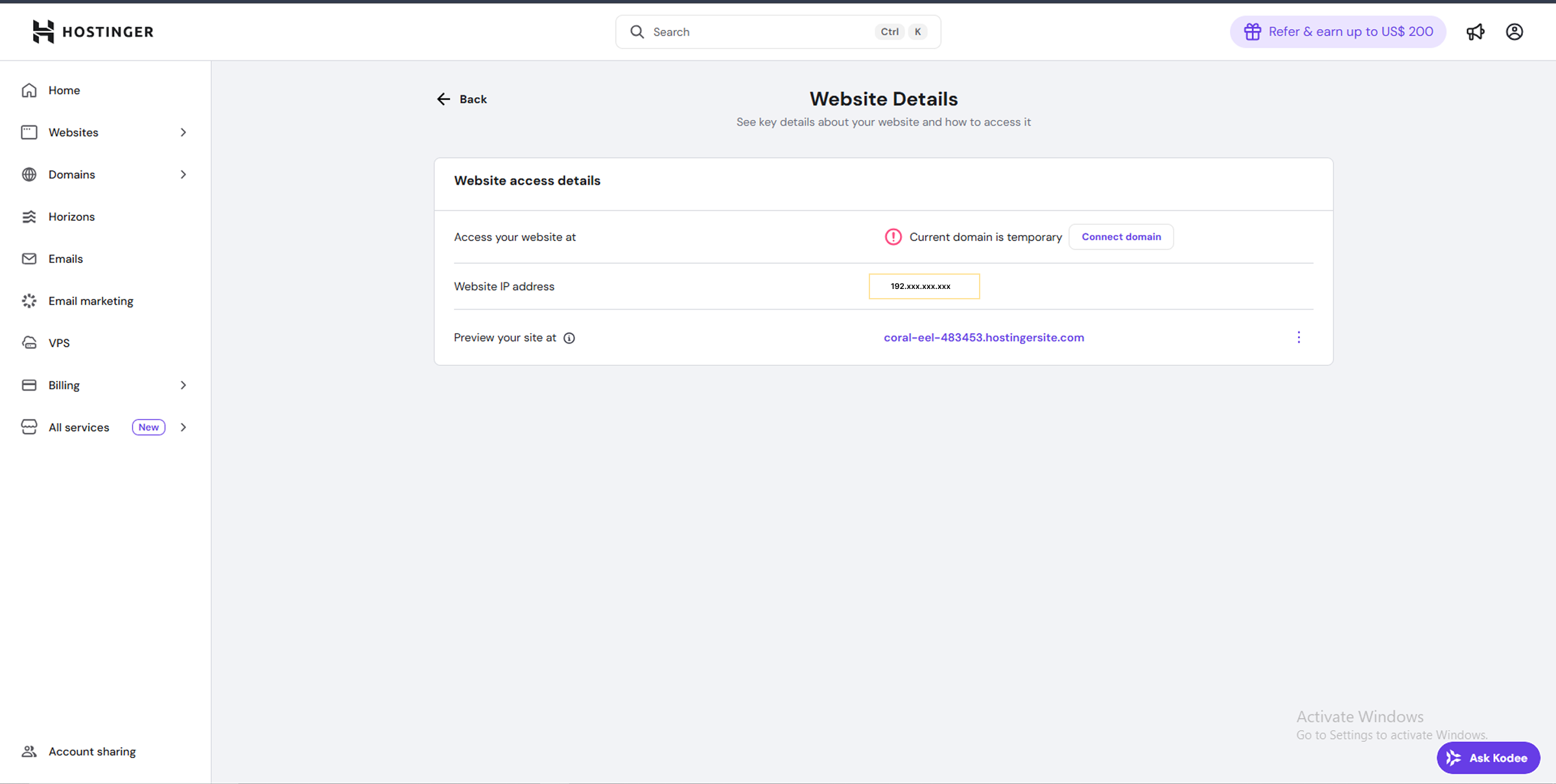The width and height of the screenshot is (1556, 784).
Task: Open Horizons from the sidebar
Action: [x=71, y=216]
